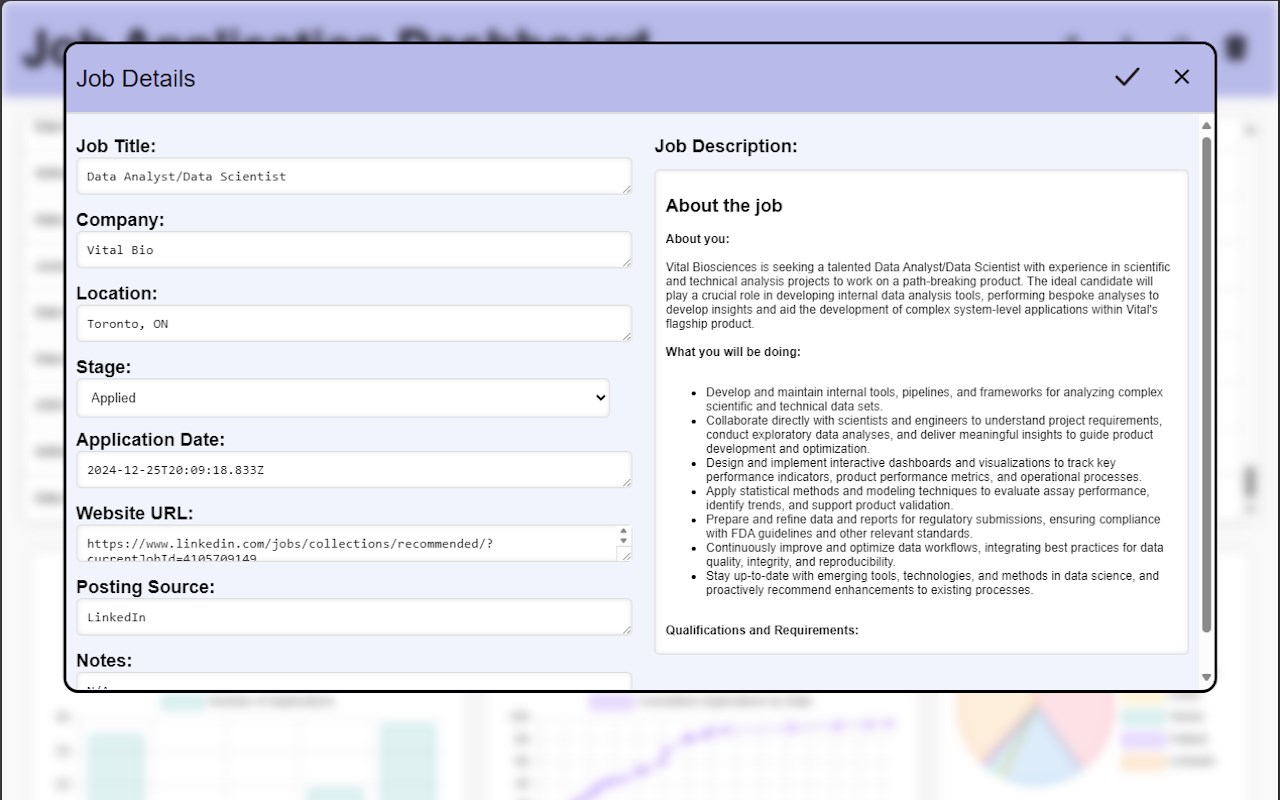The width and height of the screenshot is (1280, 800).
Task: Click the Website URL scroll down arrow
Action: 624,541
